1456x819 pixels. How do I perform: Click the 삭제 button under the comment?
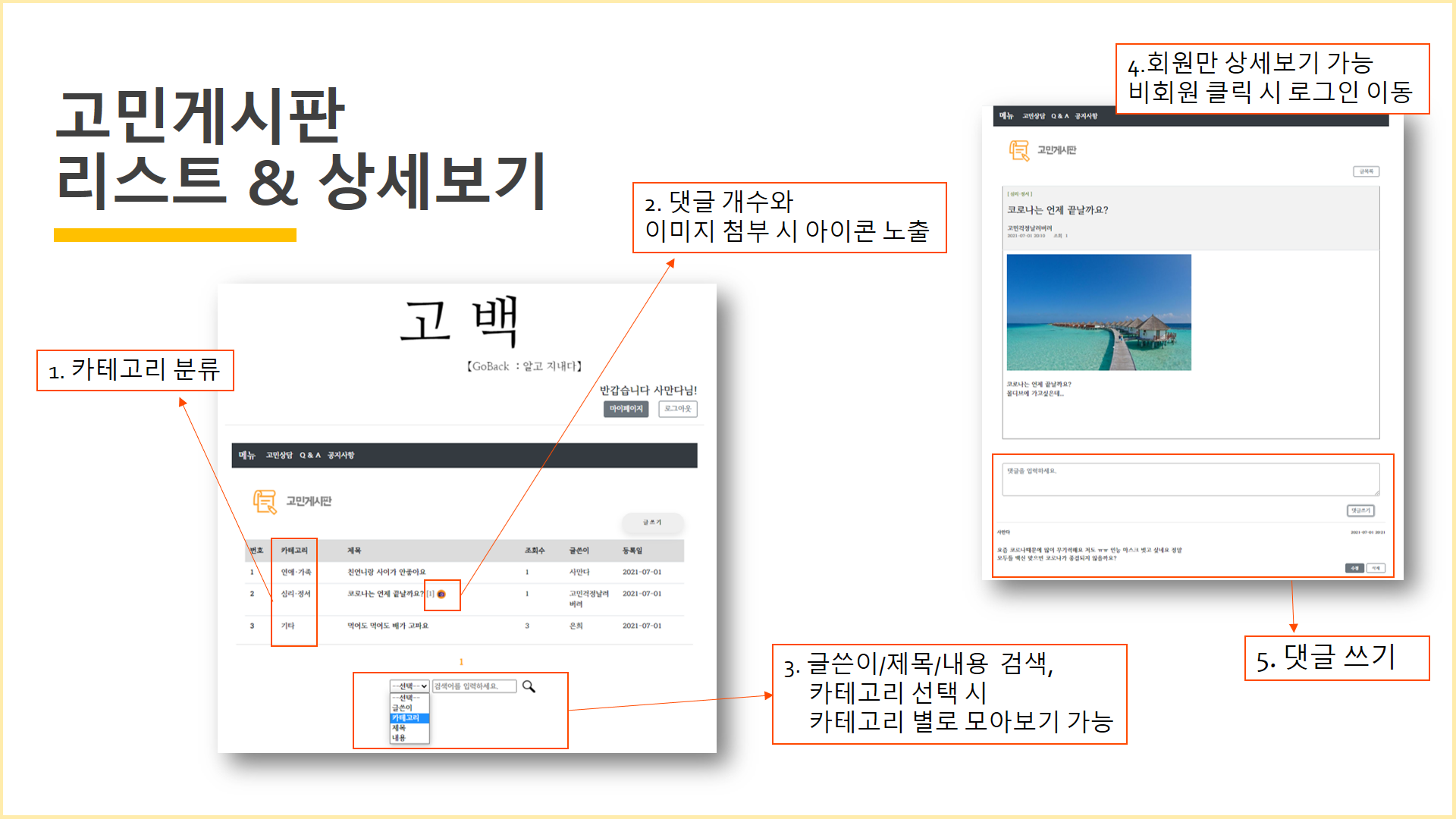pos(1376,568)
